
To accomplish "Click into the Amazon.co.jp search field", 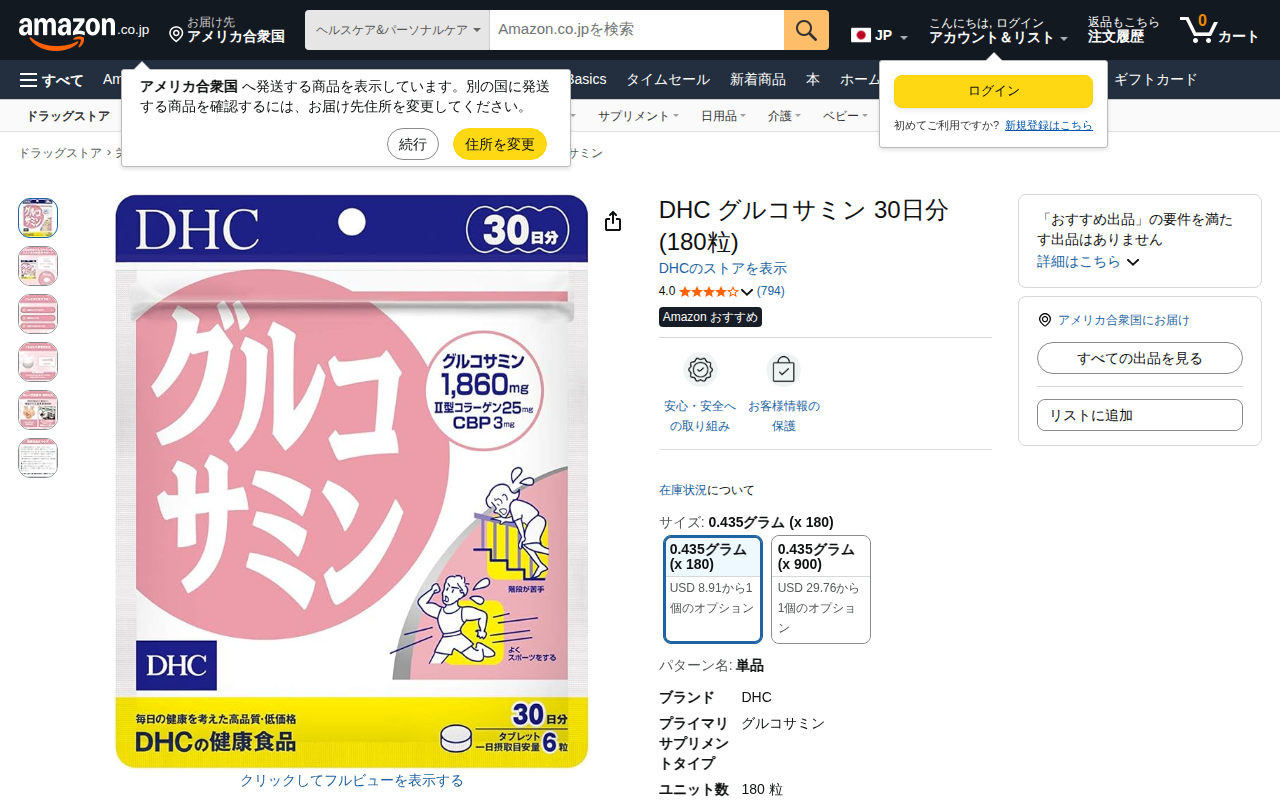I will tap(637, 30).
